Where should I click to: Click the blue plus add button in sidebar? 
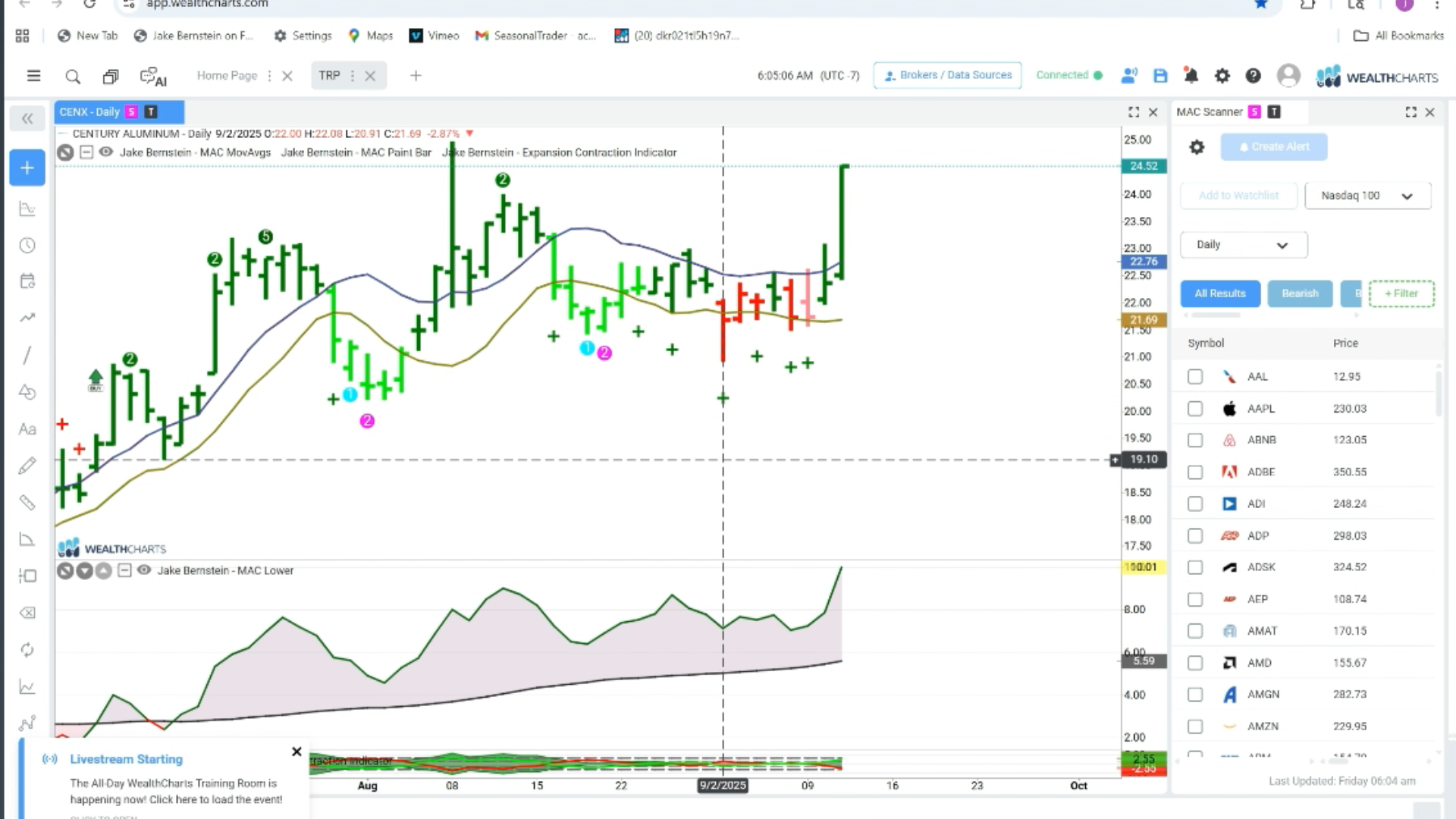tap(27, 168)
